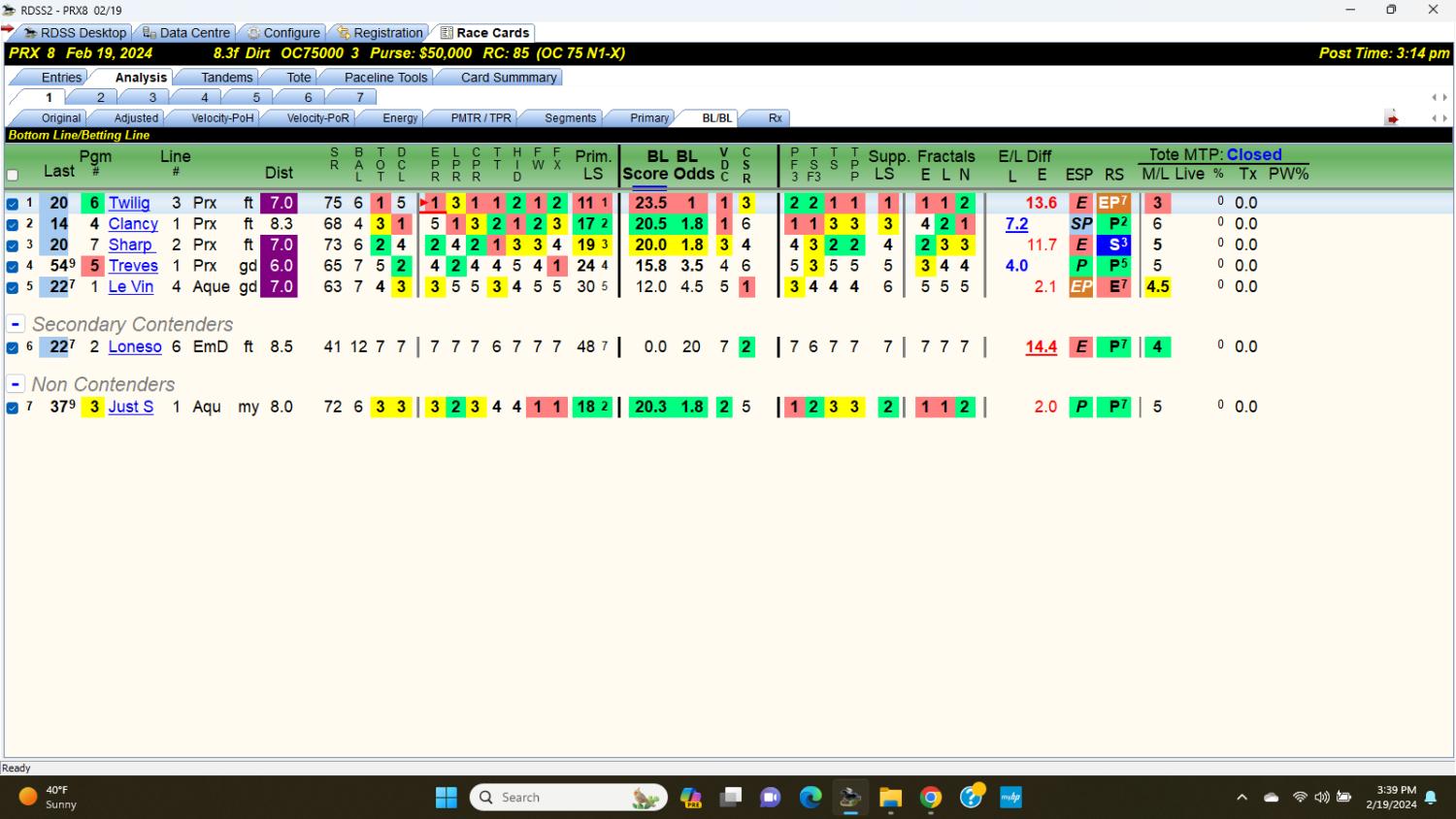Open File Explorer from the taskbar

890,798
